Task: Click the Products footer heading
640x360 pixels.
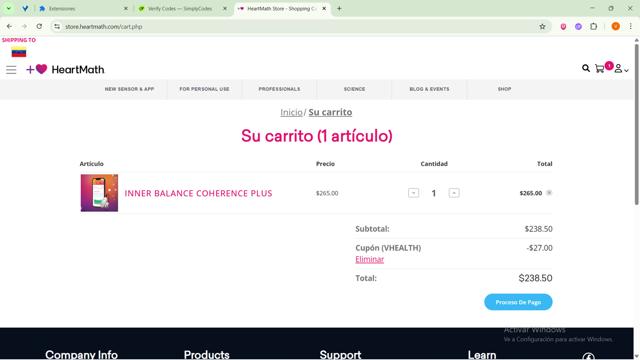Action: pyautogui.click(x=207, y=355)
